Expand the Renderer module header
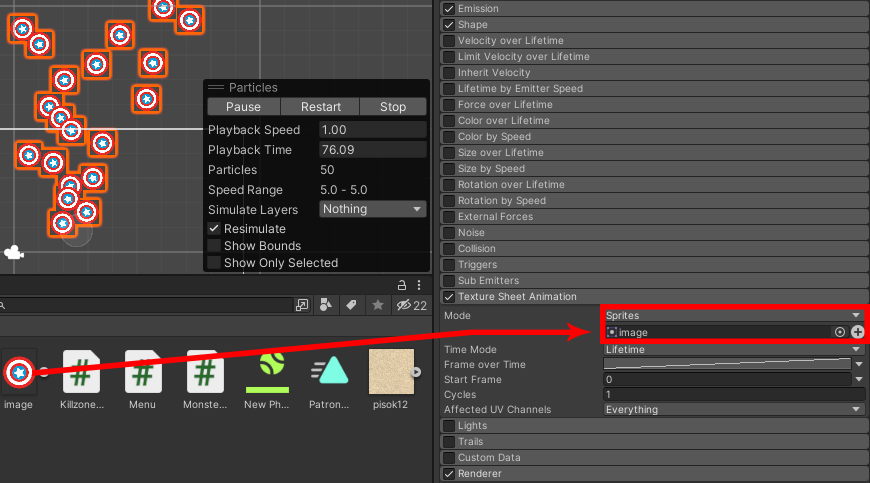The image size is (870, 483). click(655, 474)
